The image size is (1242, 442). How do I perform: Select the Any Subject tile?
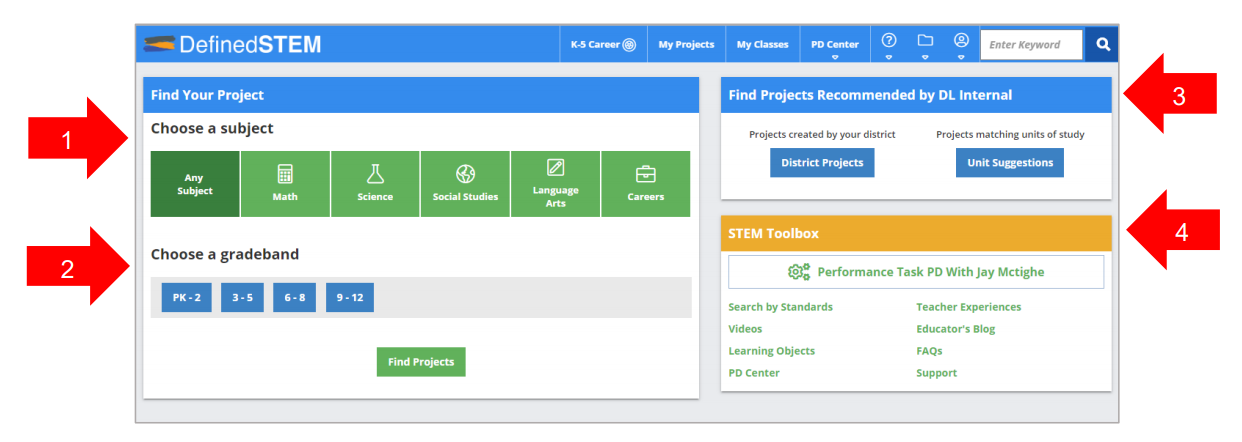tap(195, 184)
